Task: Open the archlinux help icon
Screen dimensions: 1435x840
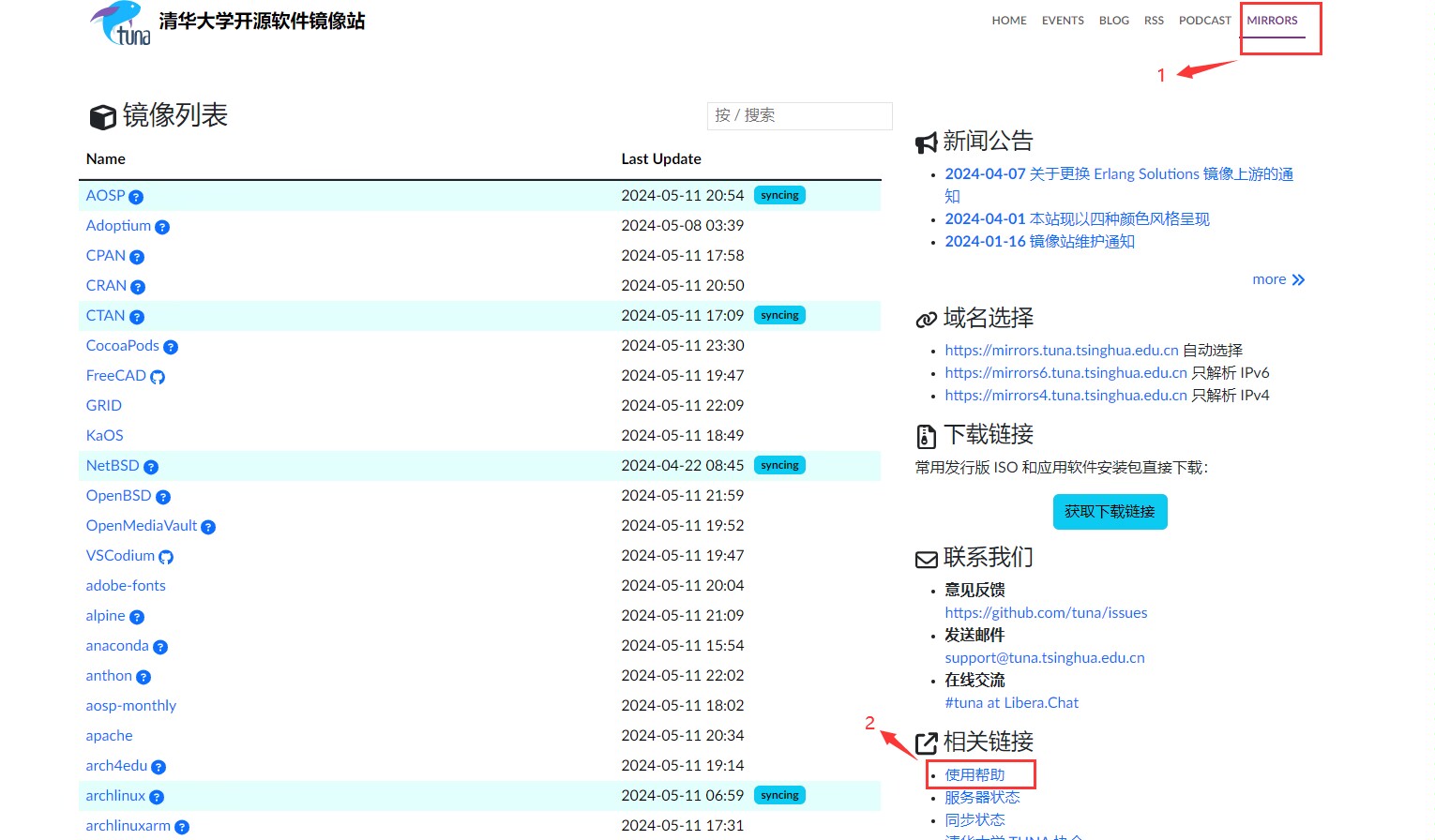Action: [157, 797]
